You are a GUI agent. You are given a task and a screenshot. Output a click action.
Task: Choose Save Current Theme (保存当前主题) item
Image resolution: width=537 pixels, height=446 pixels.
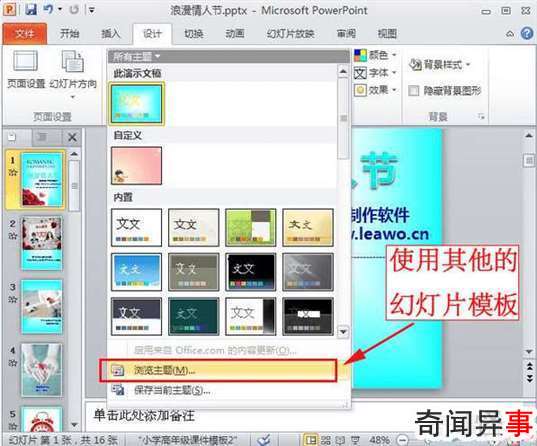point(223,390)
